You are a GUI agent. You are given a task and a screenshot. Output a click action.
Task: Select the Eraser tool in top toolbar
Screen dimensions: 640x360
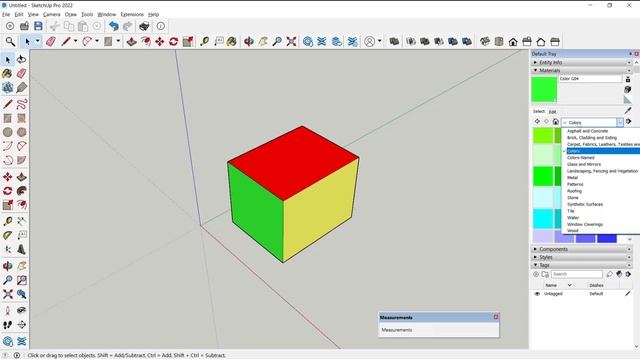[x=51, y=41]
